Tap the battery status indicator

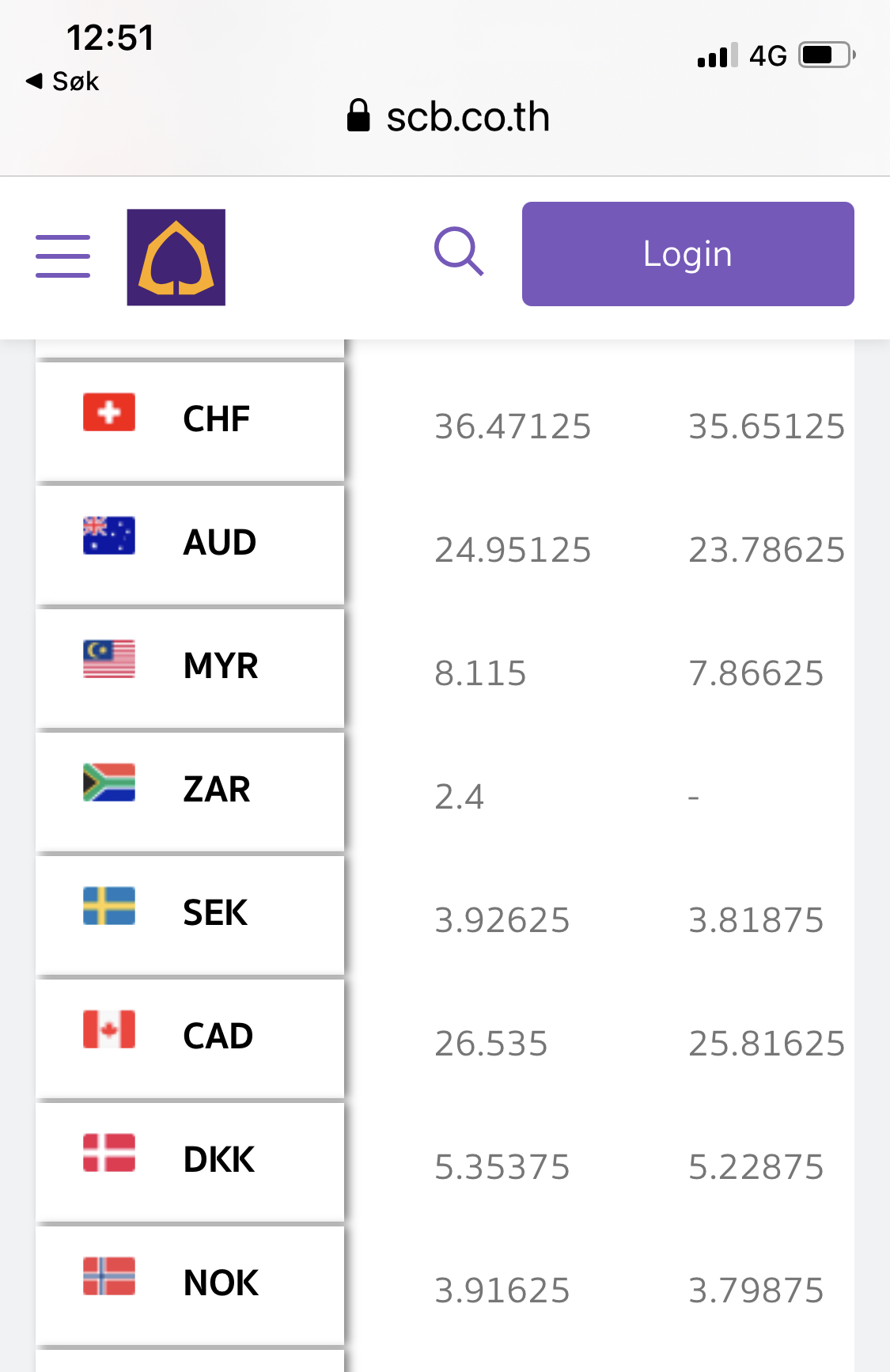827,55
